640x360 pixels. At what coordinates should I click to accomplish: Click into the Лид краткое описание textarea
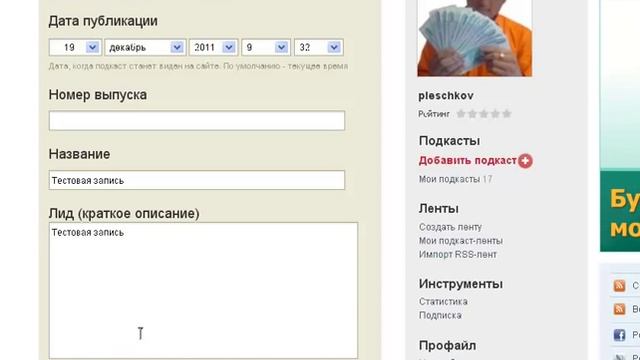[203, 291]
